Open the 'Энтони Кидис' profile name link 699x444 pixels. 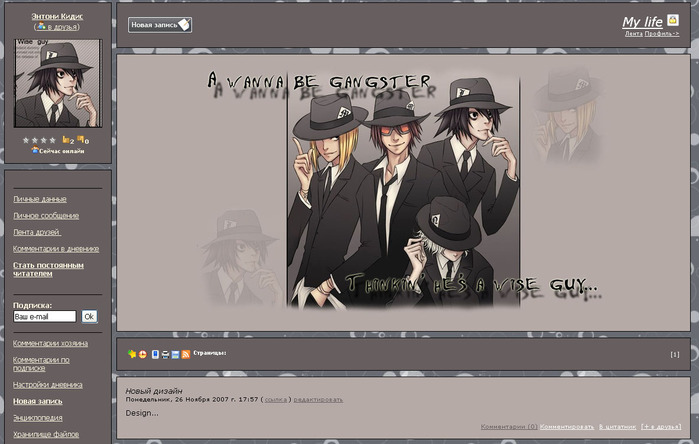click(x=57, y=16)
